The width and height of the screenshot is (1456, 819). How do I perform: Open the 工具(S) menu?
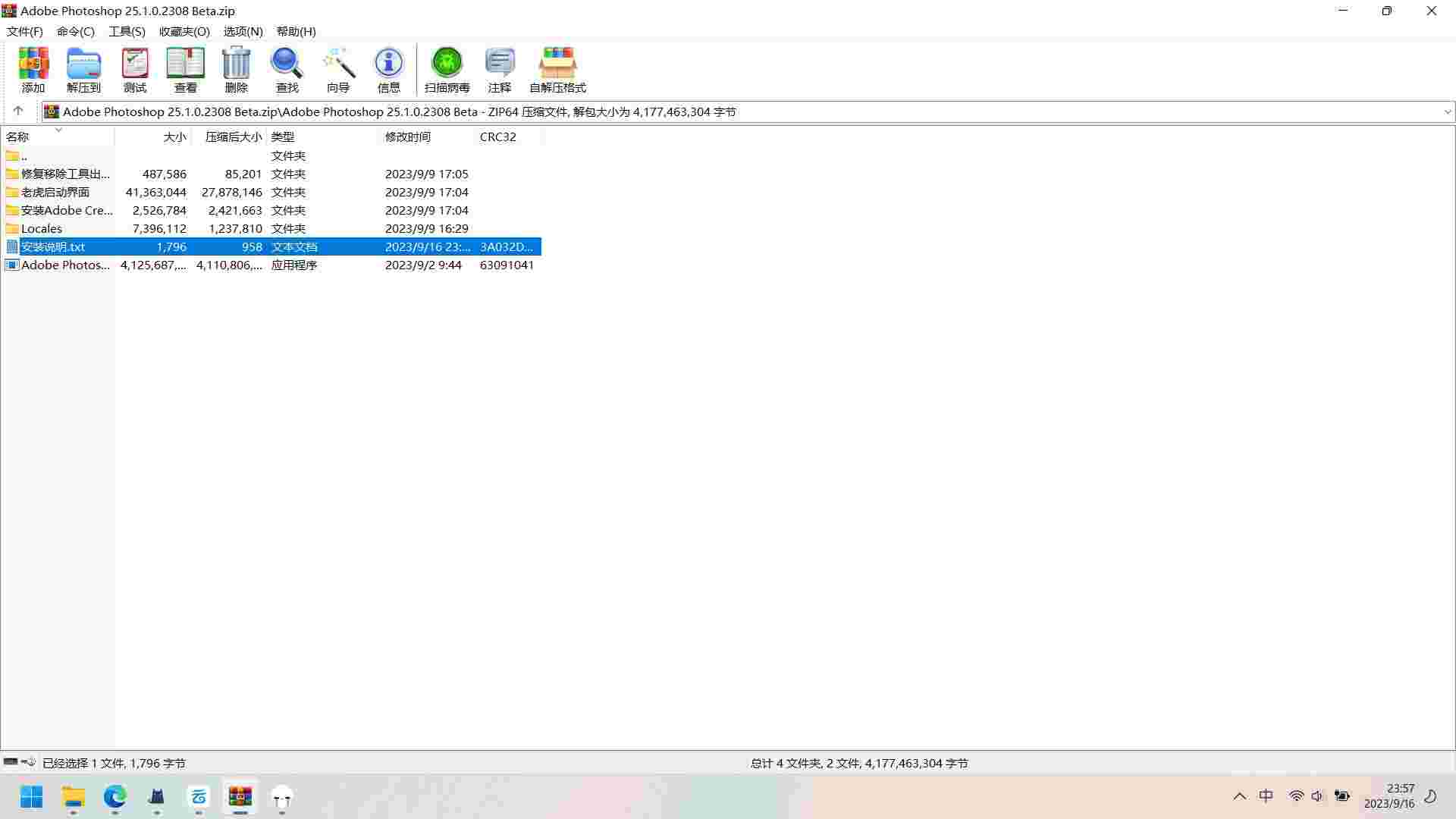127,31
